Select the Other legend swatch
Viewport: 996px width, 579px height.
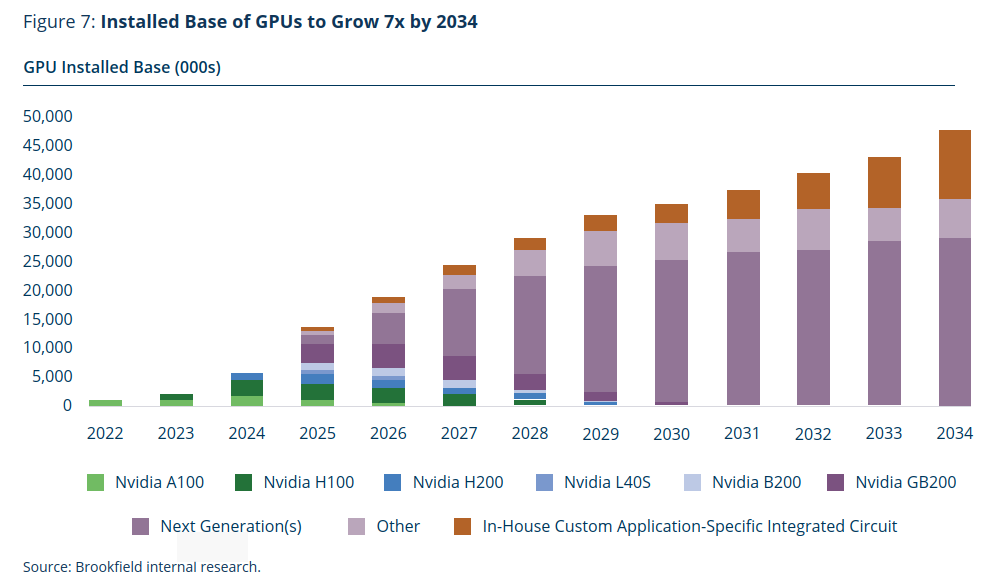click(357, 526)
